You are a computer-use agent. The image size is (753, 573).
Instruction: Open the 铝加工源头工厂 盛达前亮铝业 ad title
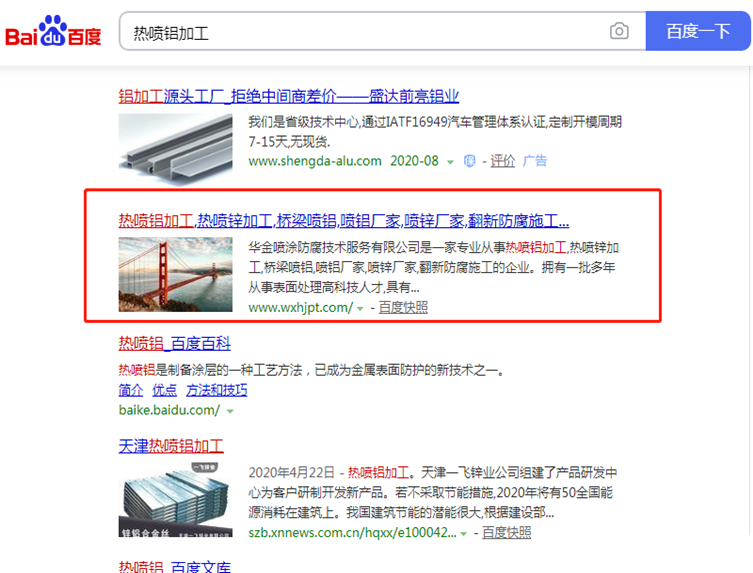[x=289, y=96]
